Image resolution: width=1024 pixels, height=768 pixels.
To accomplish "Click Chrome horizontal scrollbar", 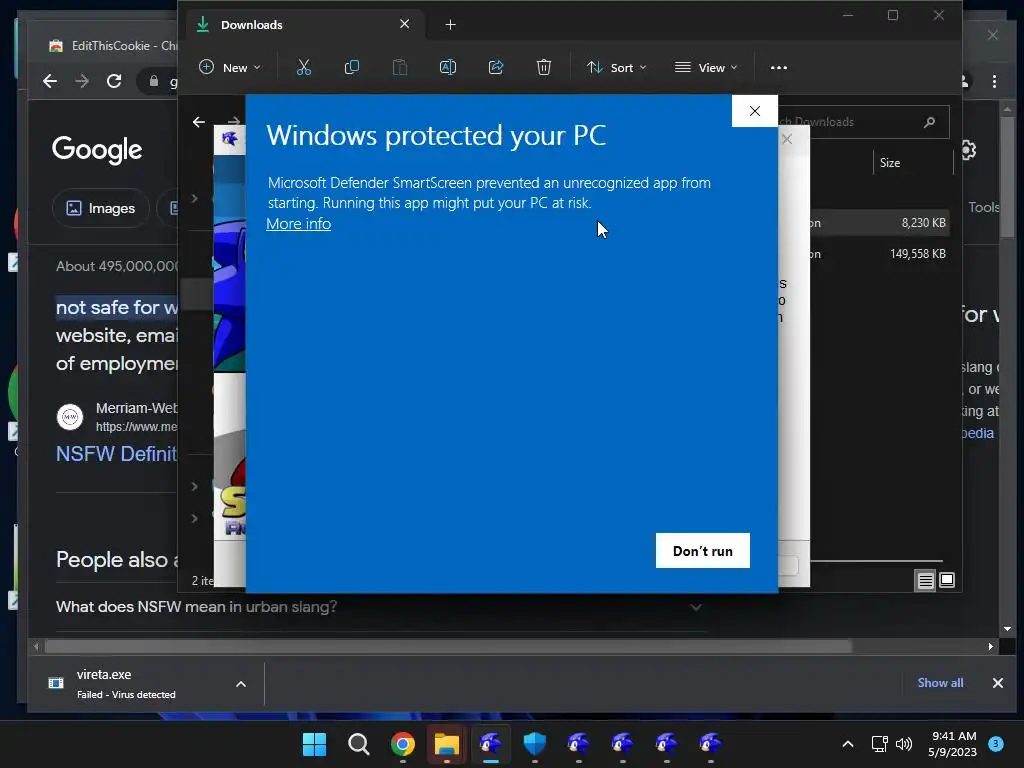I will pyautogui.click(x=448, y=647).
